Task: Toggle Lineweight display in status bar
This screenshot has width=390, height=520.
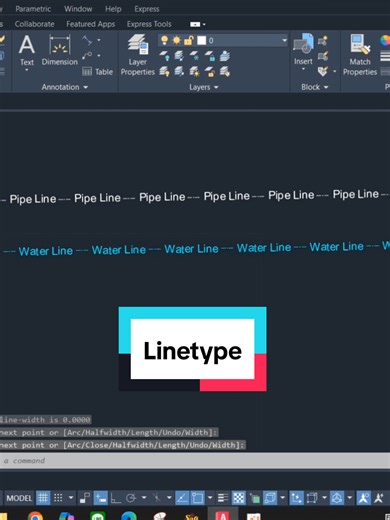Action: click(x=223, y=498)
